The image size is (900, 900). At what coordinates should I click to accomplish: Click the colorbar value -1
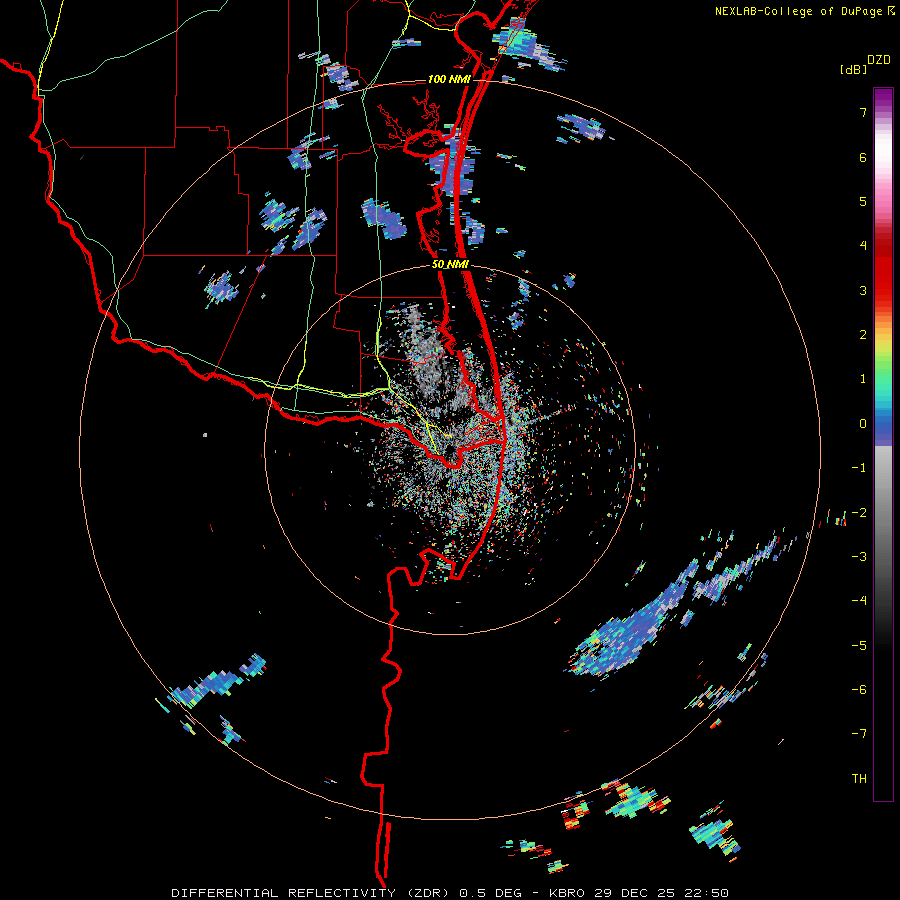point(859,468)
